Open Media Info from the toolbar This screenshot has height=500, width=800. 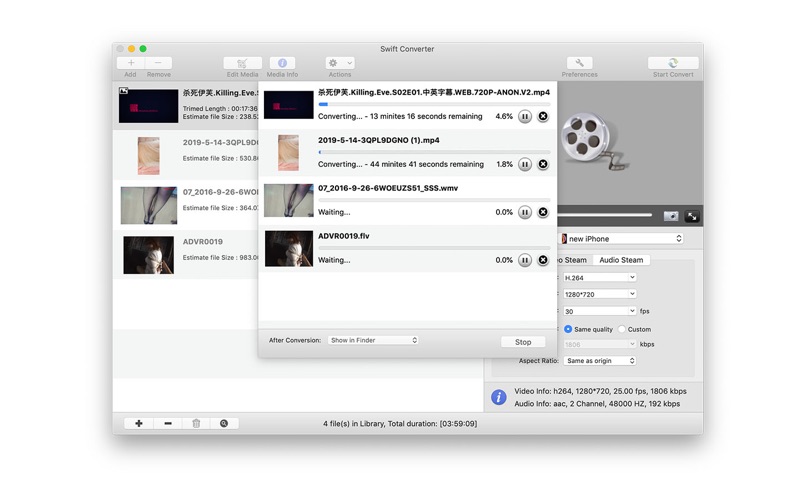(282, 63)
